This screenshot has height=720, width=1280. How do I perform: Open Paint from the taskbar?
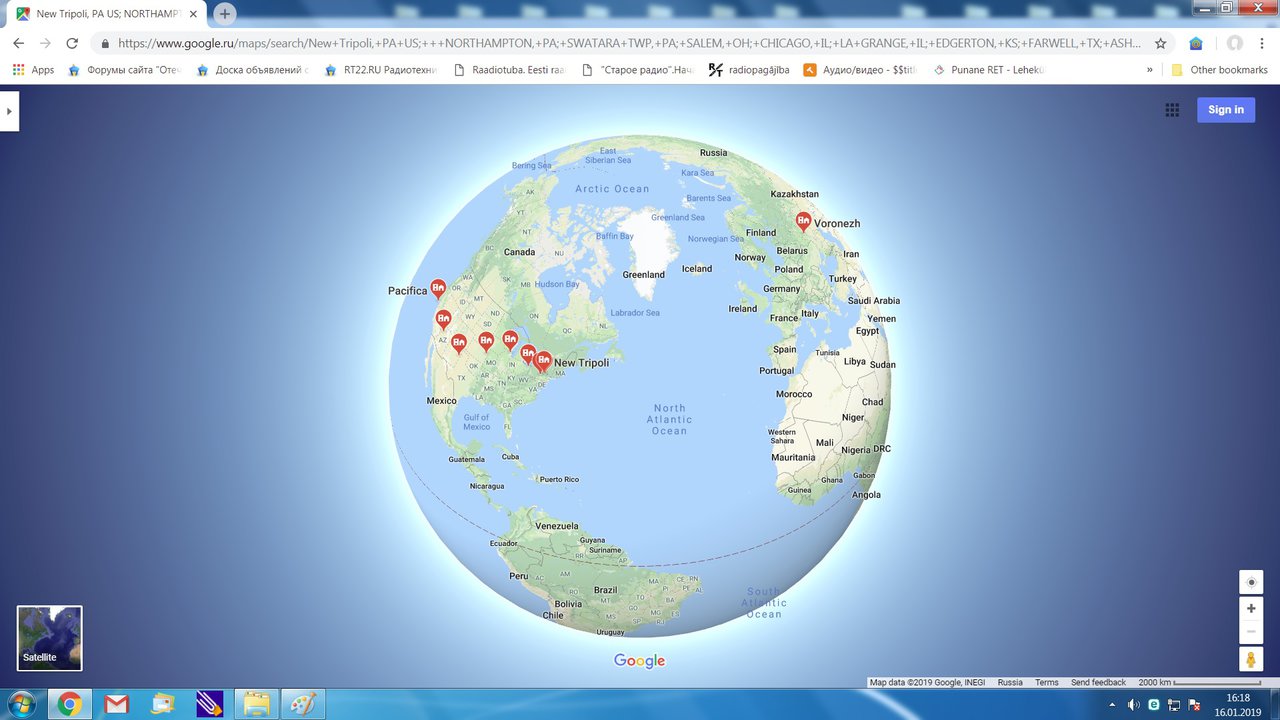302,704
